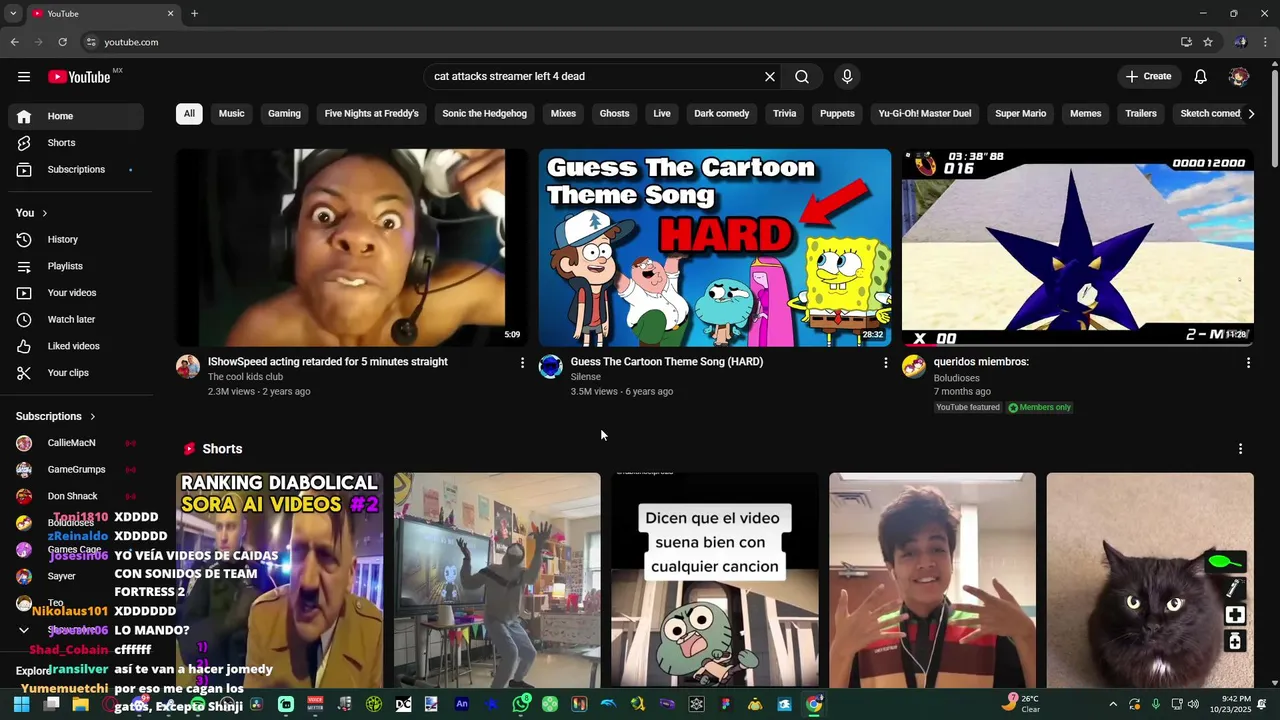Show more filter chips with the right arrow
The image size is (1280, 720).
click(1250, 114)
